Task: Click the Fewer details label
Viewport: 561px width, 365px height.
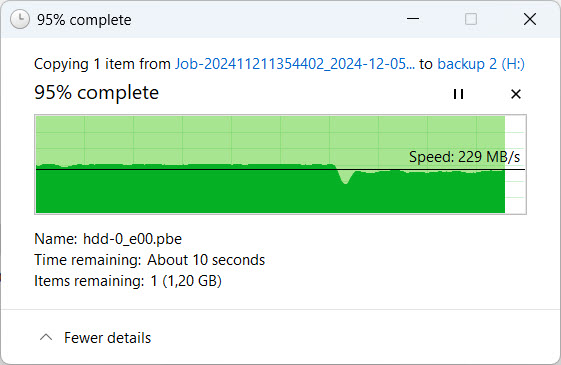Action: point(107,338)
